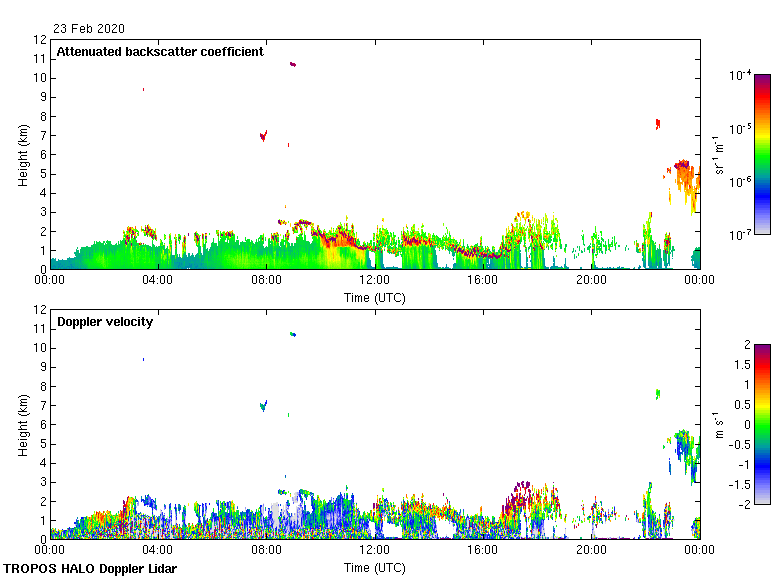Click the 10⁻⁴ label on backscatter color scale

(x=740, y=75)
